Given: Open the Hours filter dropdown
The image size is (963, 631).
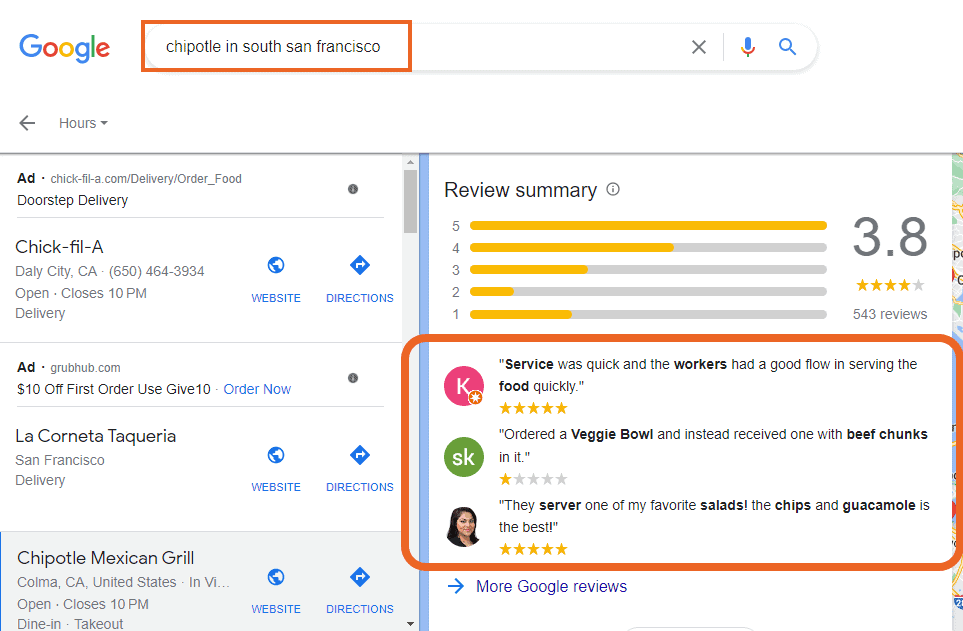Looking at the screenshot, I should pyautogui.click(x=83, y=123).
